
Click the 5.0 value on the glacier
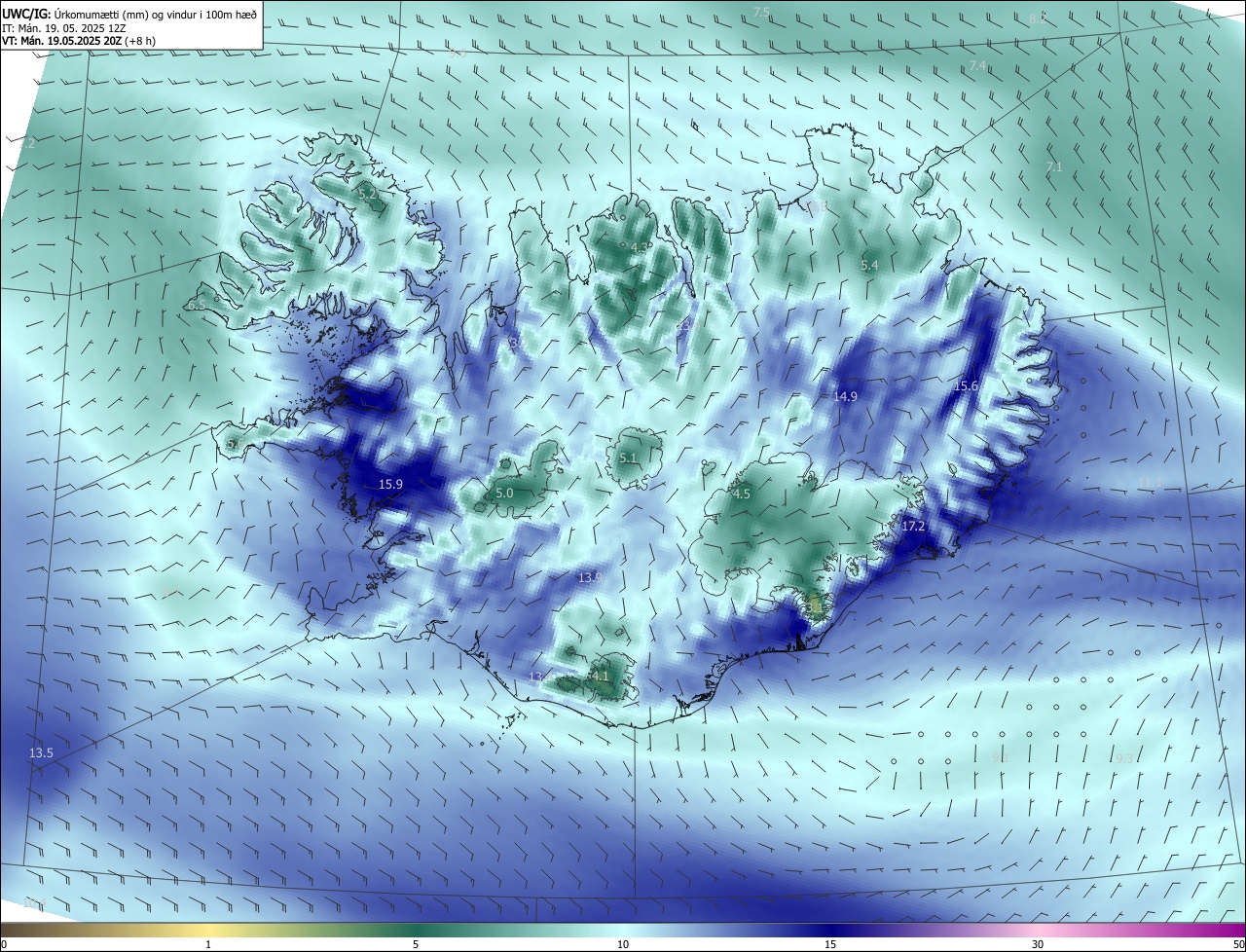504,494
